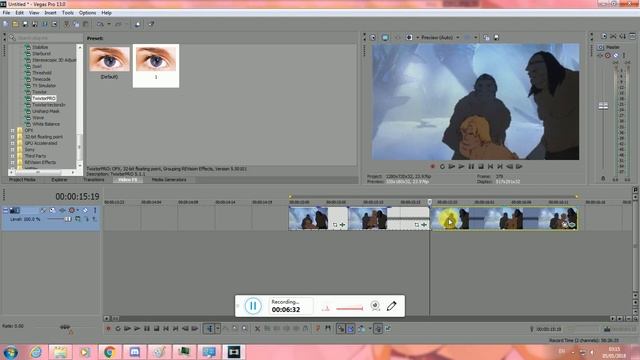Pause the screen recording
This screenshot has width=640, height=360.
[253, 306]
